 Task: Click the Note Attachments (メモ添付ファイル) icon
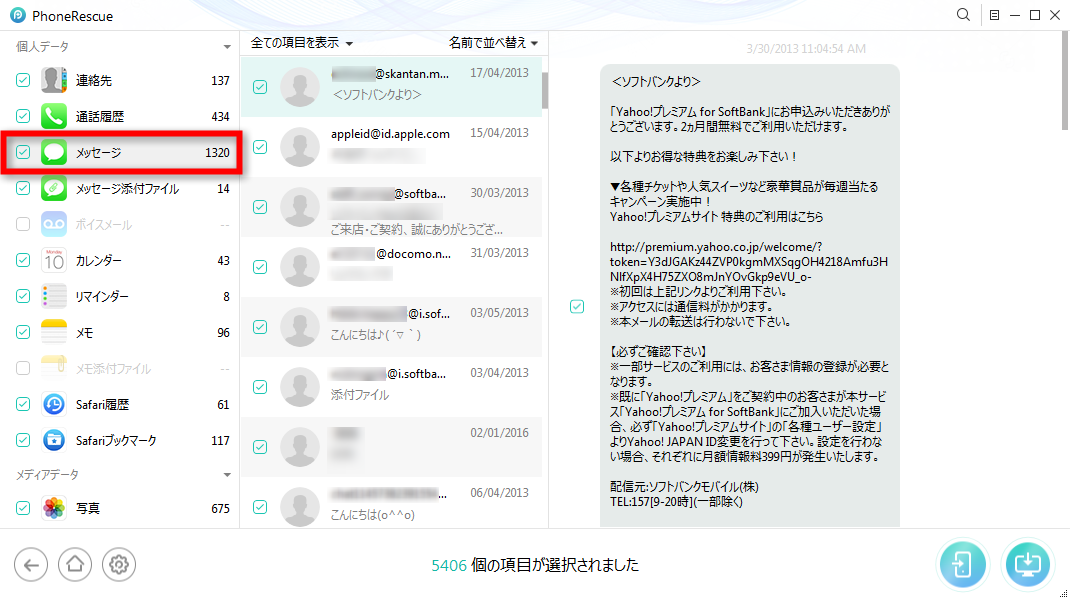point(54,369)
